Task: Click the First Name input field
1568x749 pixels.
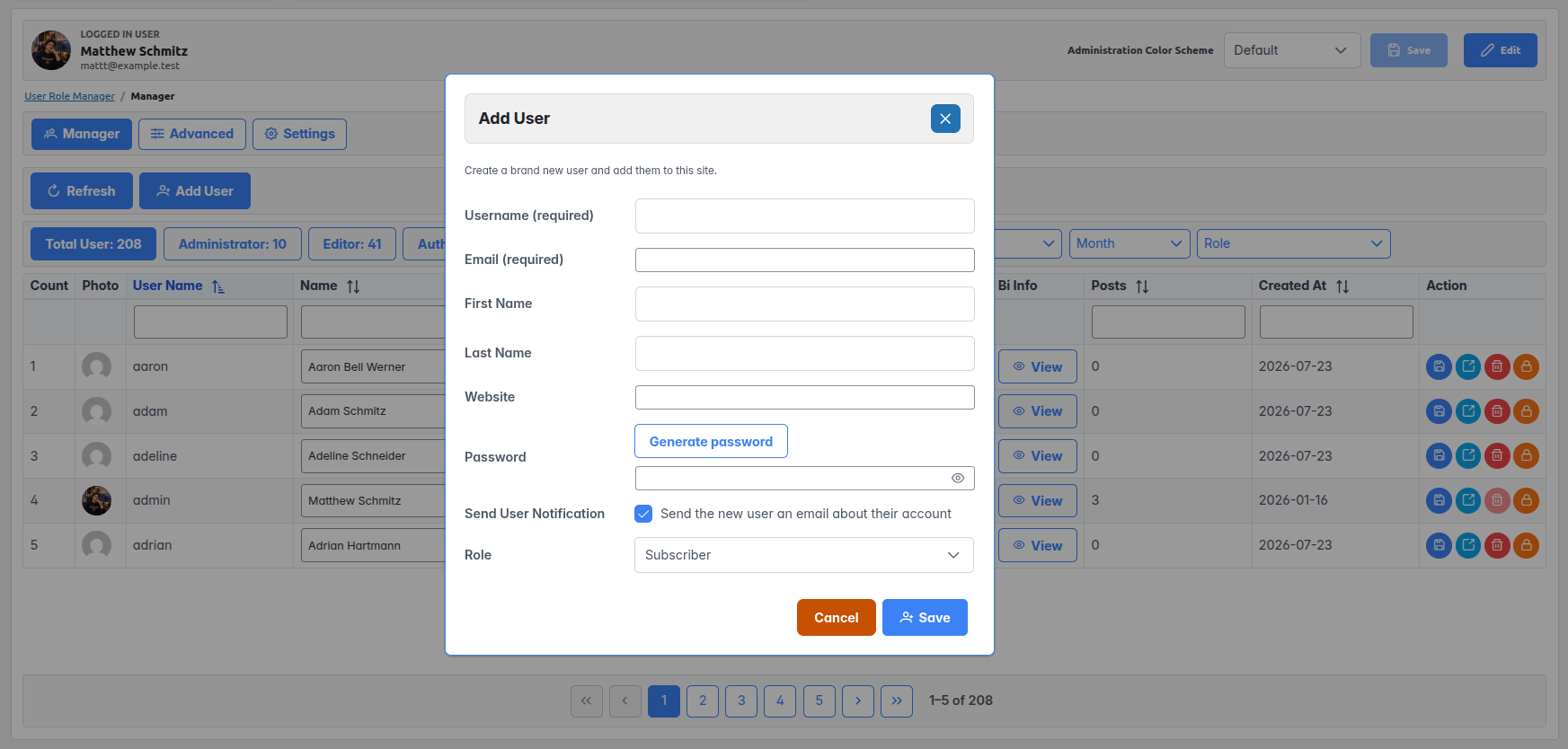Action: [805, 304]
